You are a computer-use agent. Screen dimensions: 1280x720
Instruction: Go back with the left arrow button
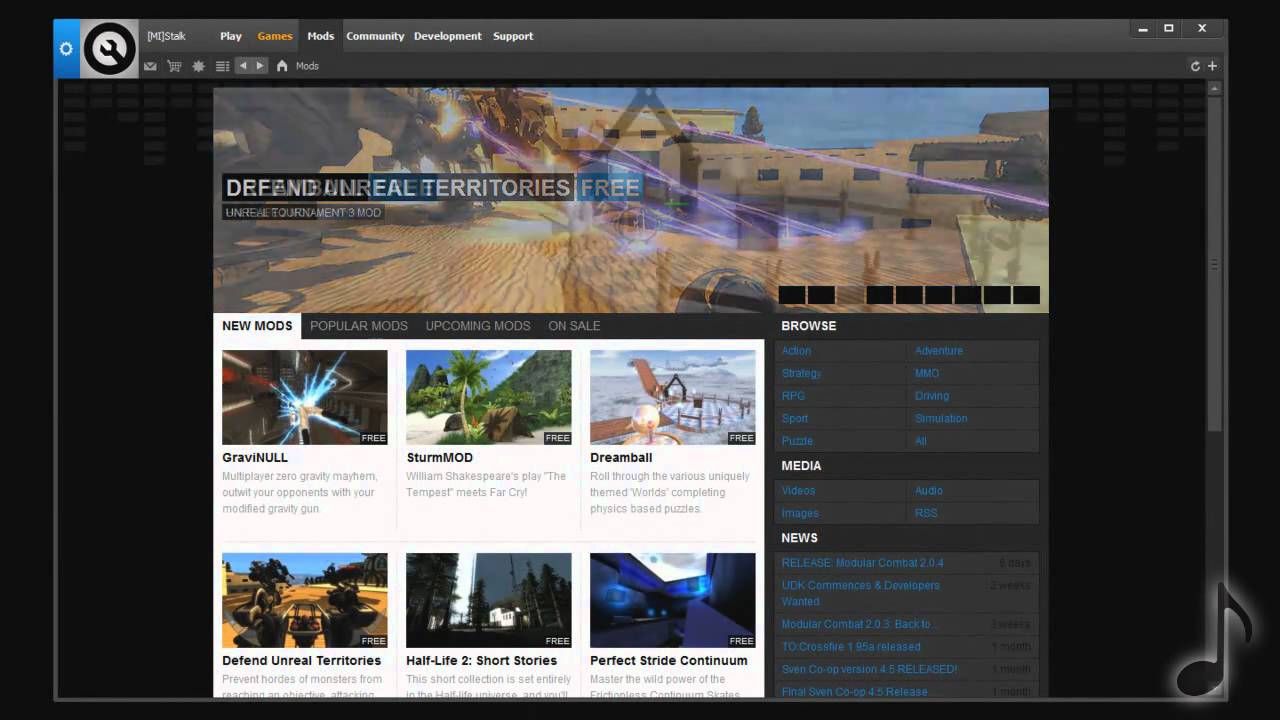(243, 66)
